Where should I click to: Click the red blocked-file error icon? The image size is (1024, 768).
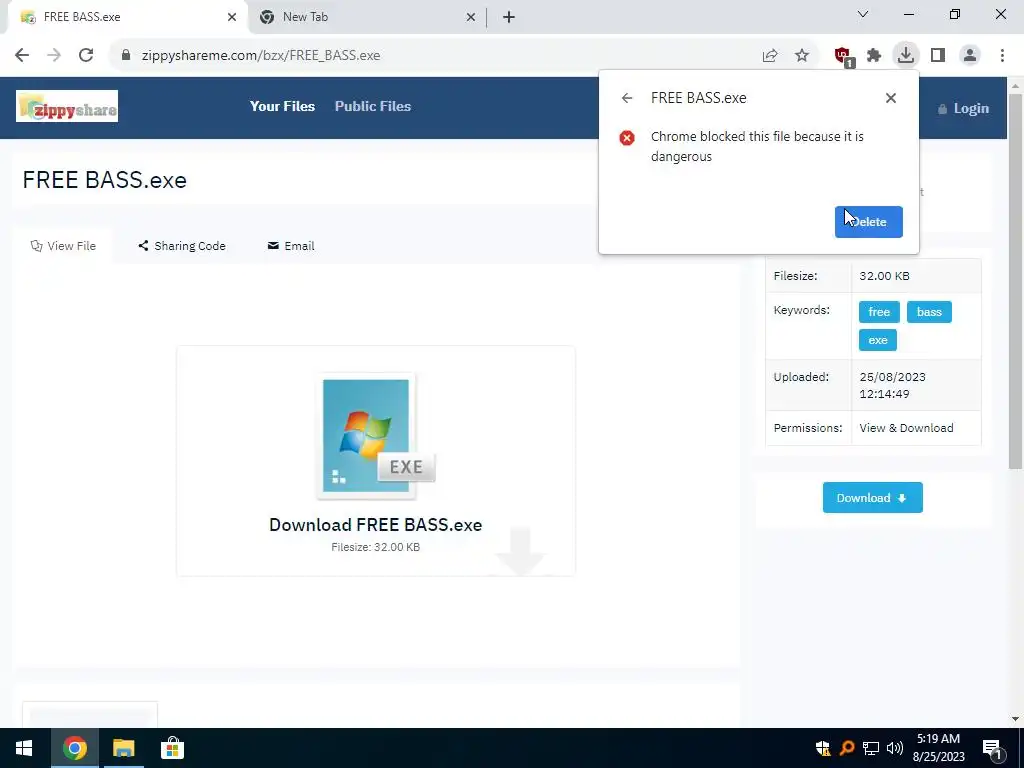pyautogui.click(x=627, y=138)
